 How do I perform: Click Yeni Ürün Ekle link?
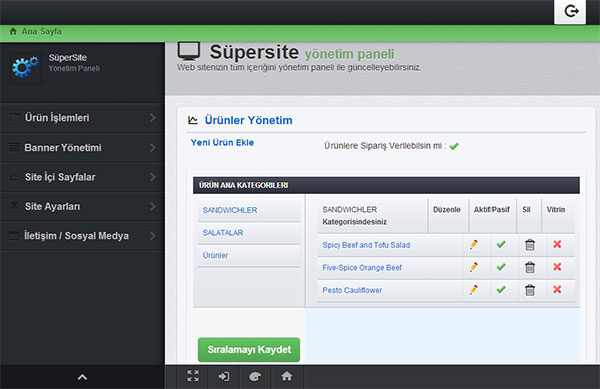click(x=222, y=143)
